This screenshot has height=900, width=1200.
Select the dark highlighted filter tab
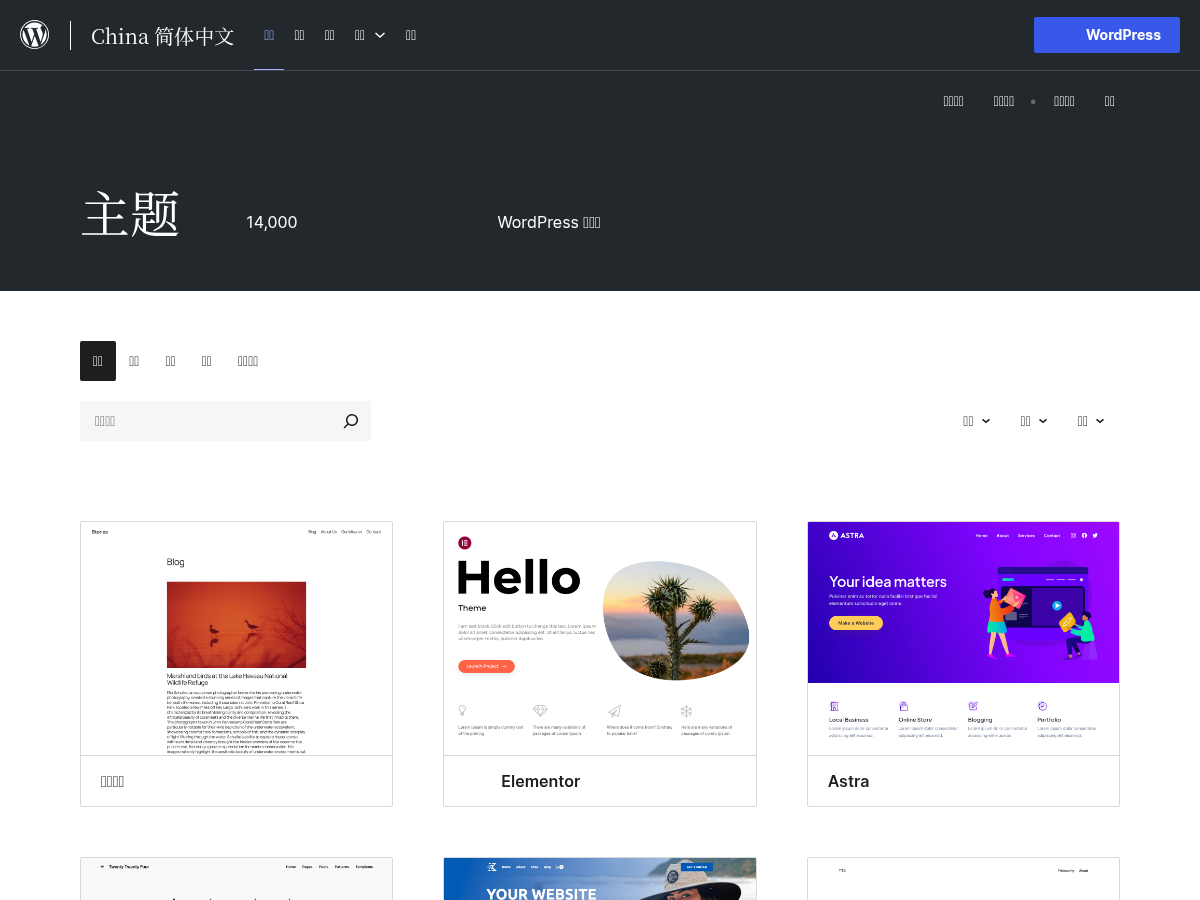click(x=98, y=361)
